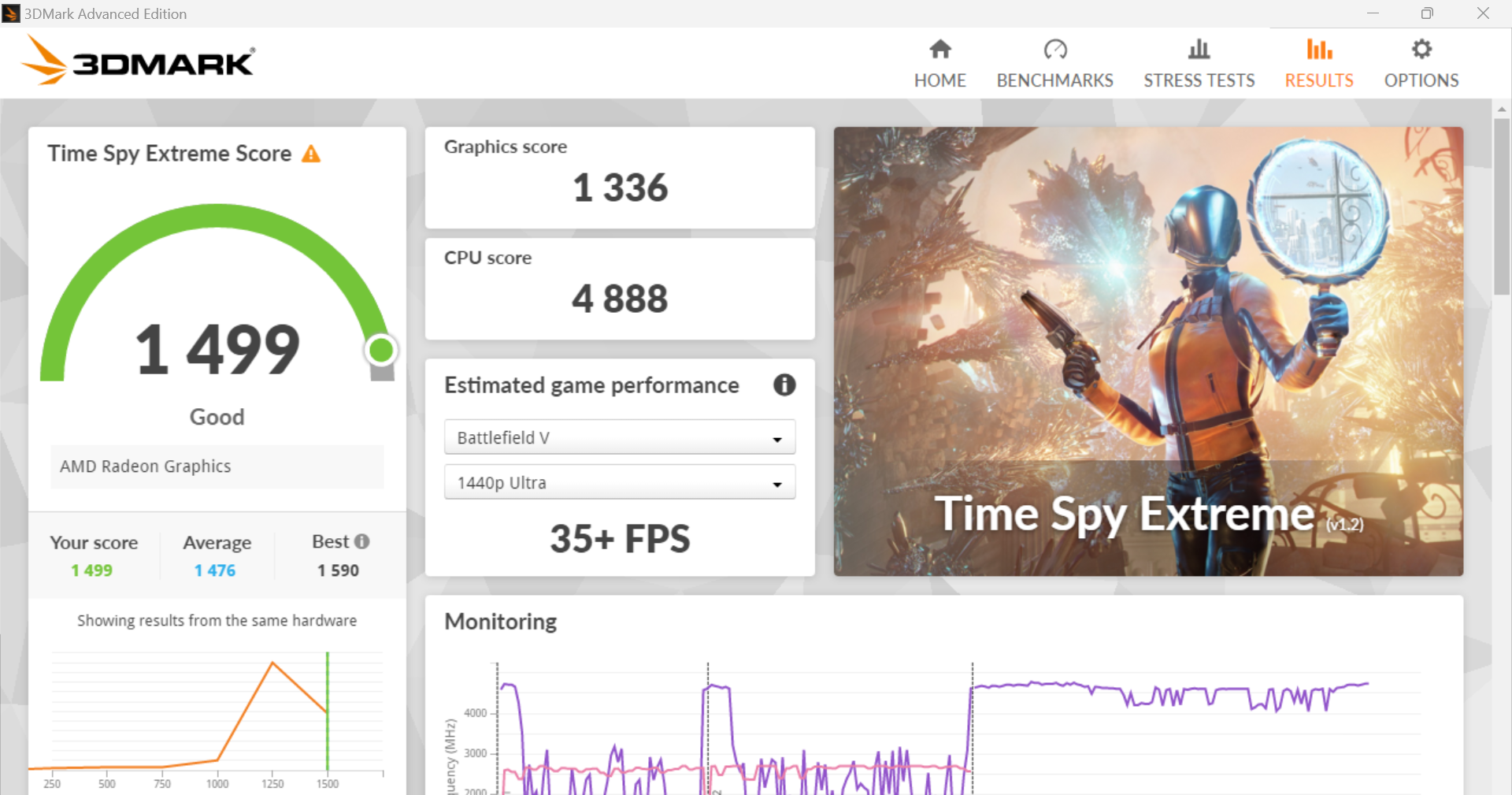The image size is (1512, 795).
Task: Click the 3DMark app icon in the title bar
Action: (x=11, y=13)
